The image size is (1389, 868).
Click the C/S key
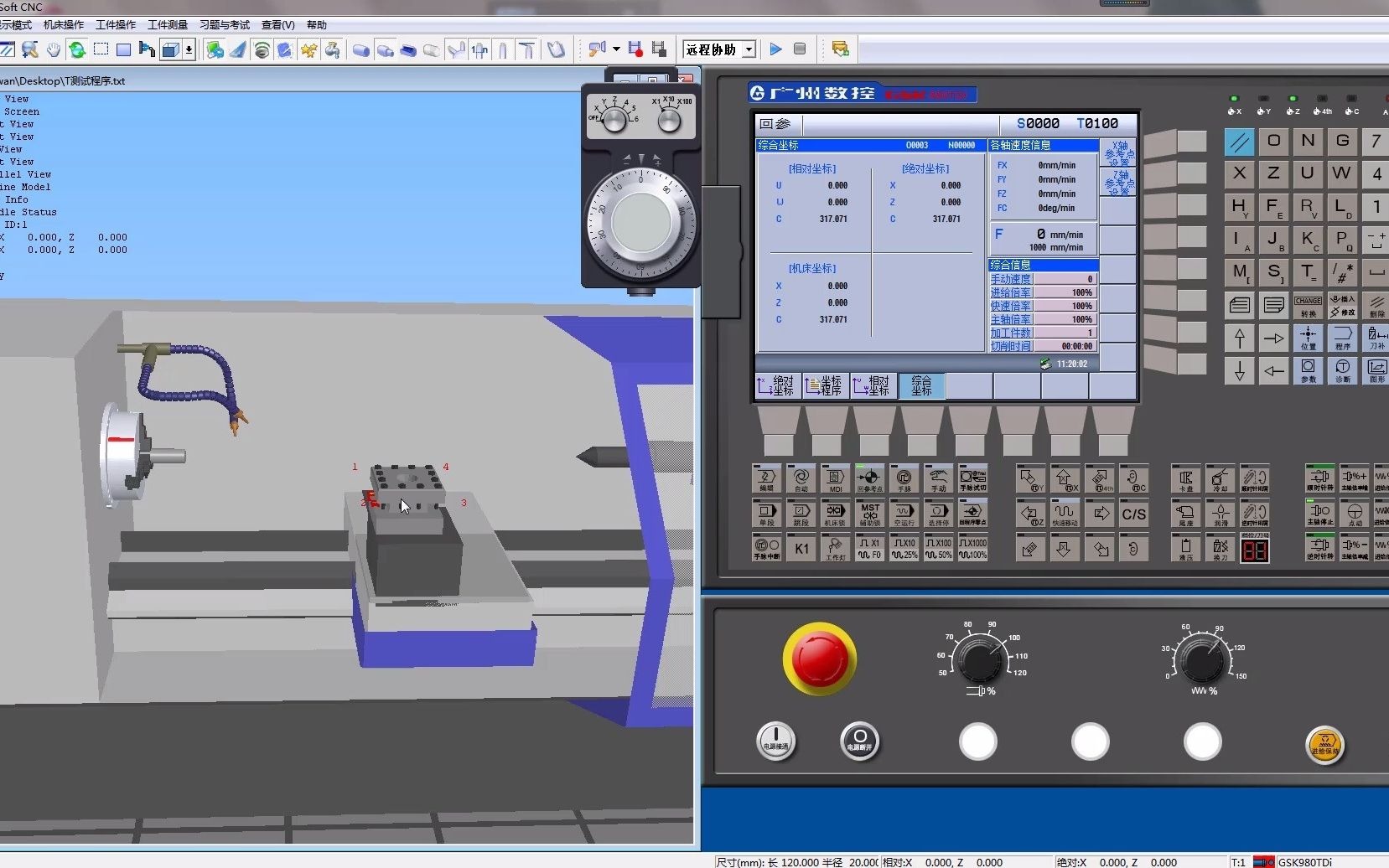tap(1133, 513)
